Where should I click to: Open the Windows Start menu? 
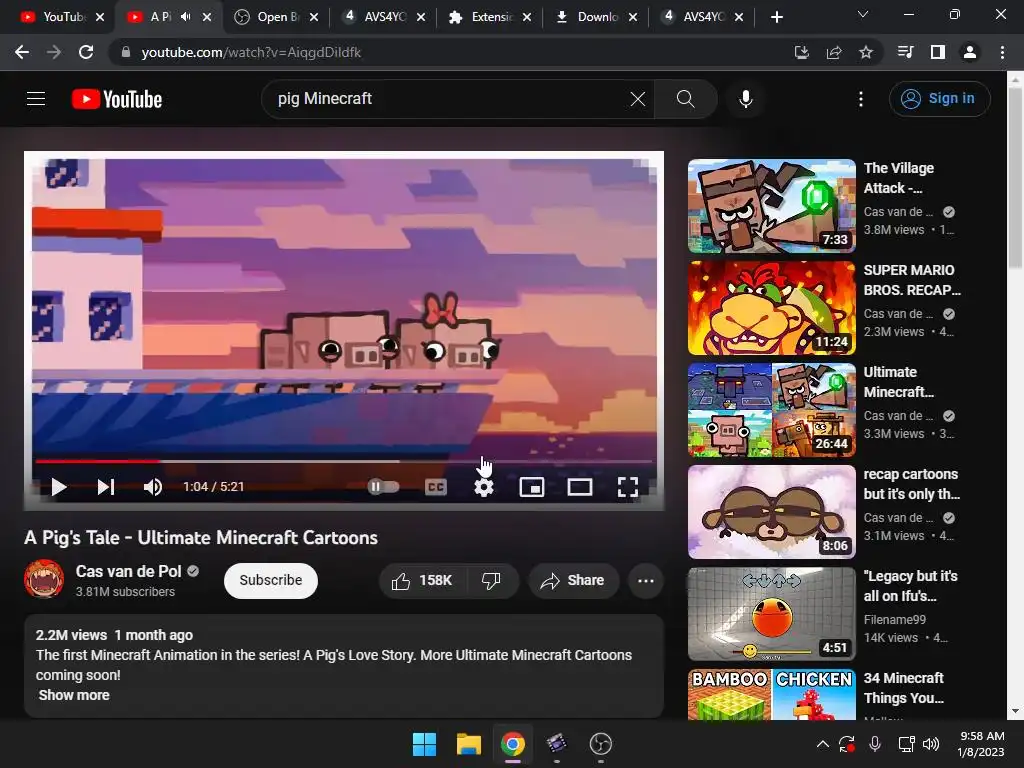(x=424, y=744)
